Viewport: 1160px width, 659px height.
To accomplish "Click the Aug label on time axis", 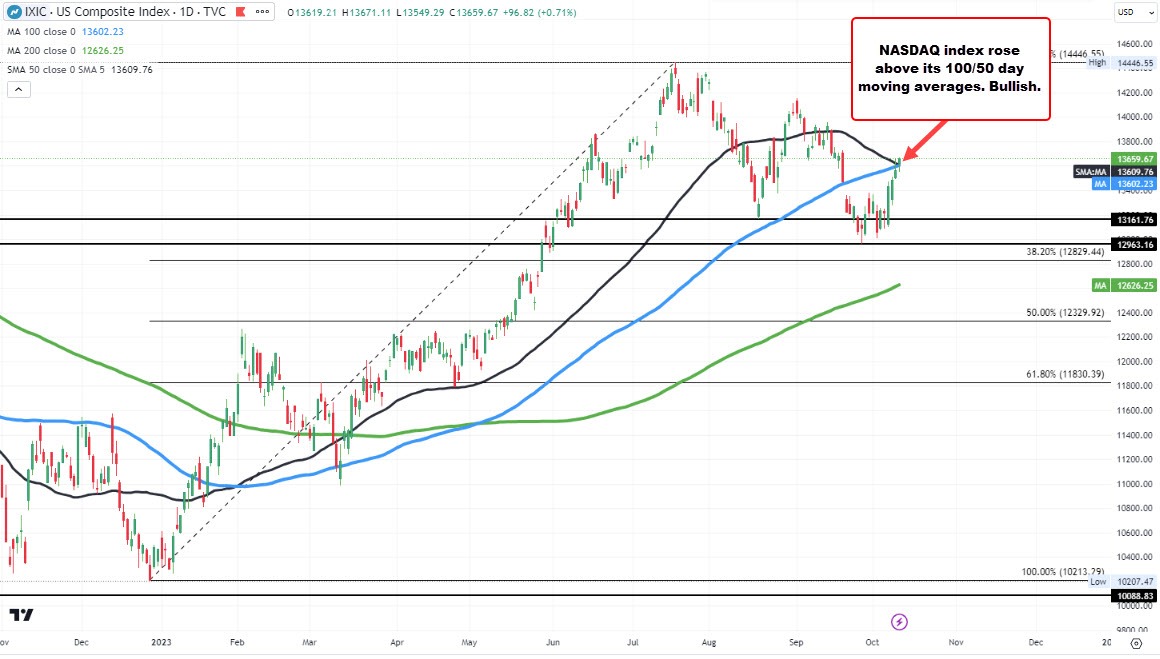I will [709, 642].
